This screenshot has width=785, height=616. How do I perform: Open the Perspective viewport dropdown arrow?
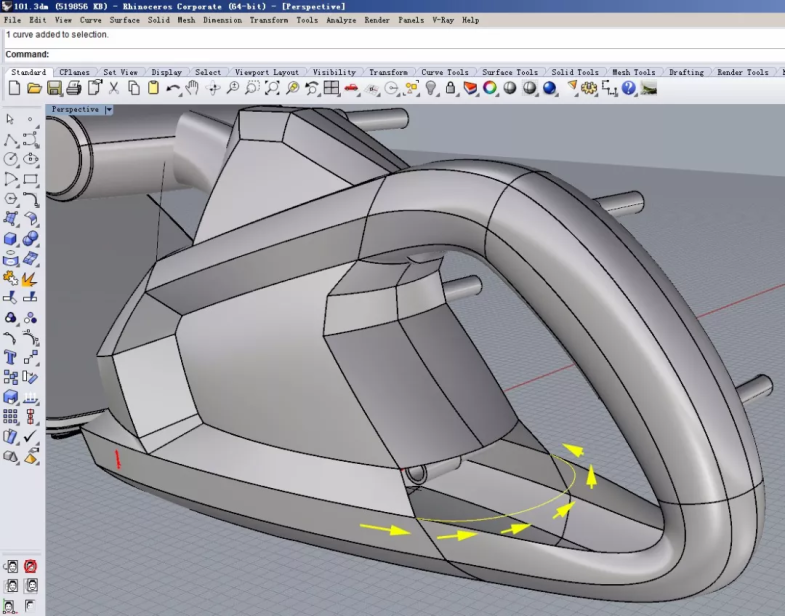pos(109,109)
